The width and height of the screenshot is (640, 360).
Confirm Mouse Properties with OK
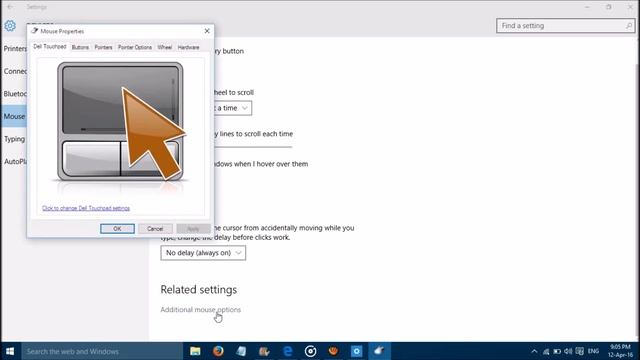[x=117, y=229]
